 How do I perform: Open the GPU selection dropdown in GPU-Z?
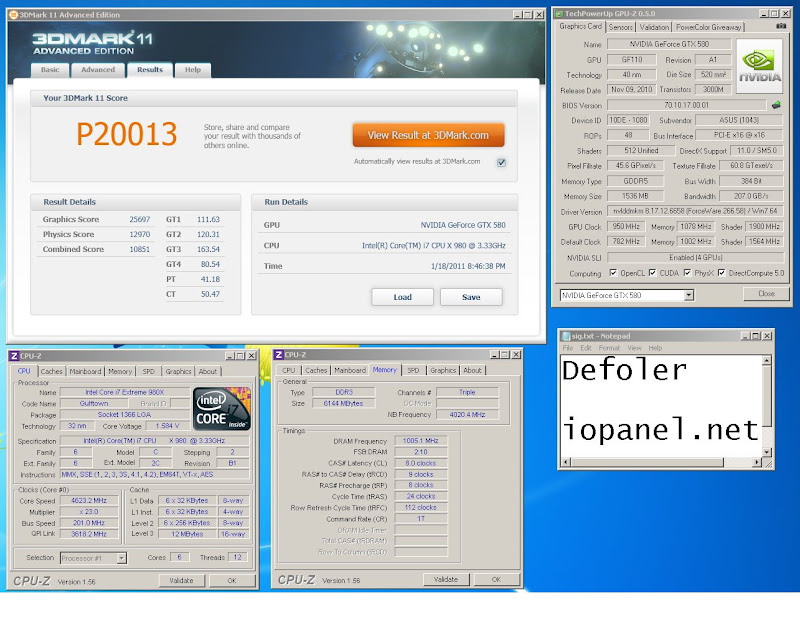tap(688, 295)
